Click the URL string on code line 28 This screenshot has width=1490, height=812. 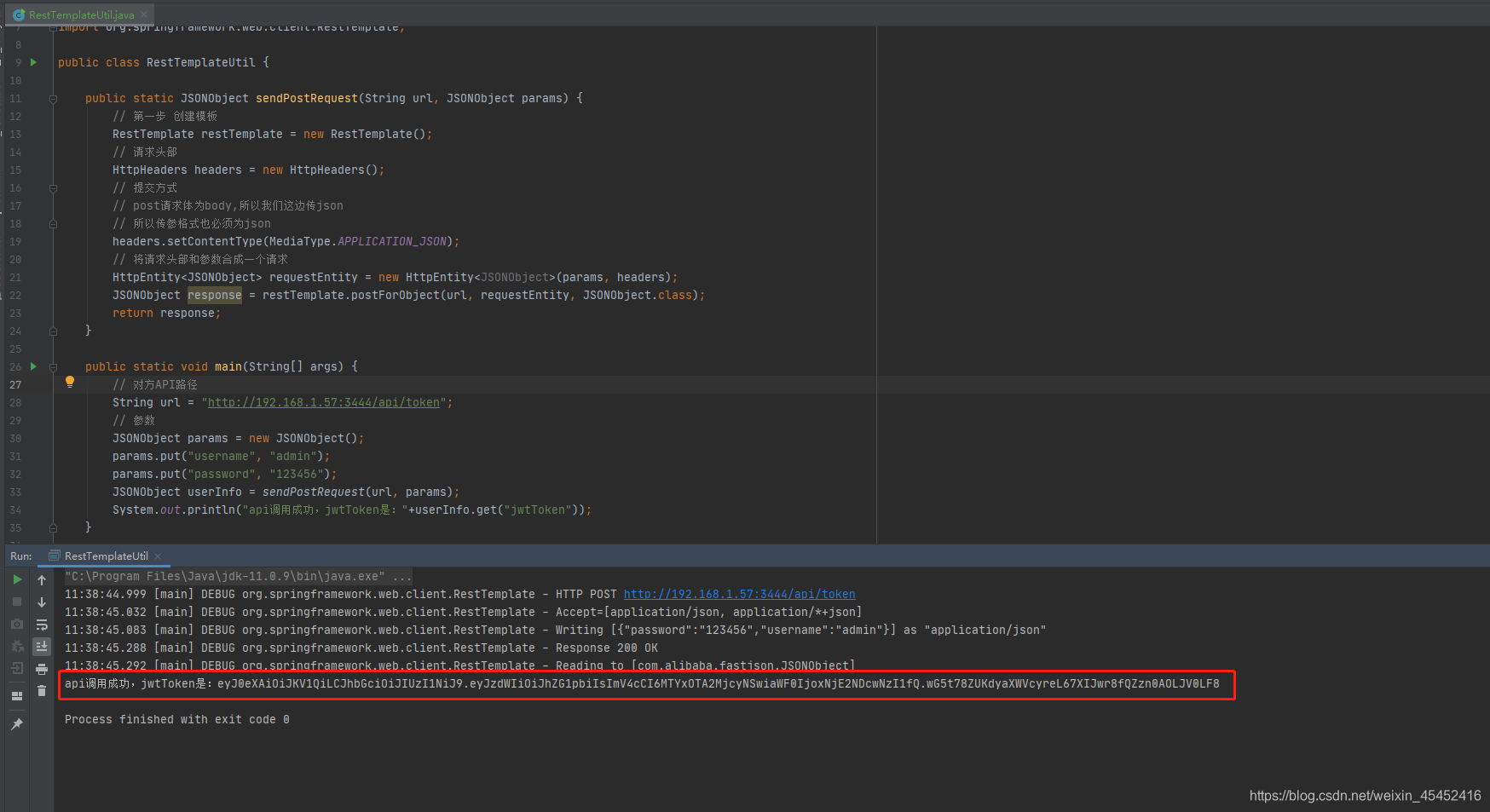324,402
